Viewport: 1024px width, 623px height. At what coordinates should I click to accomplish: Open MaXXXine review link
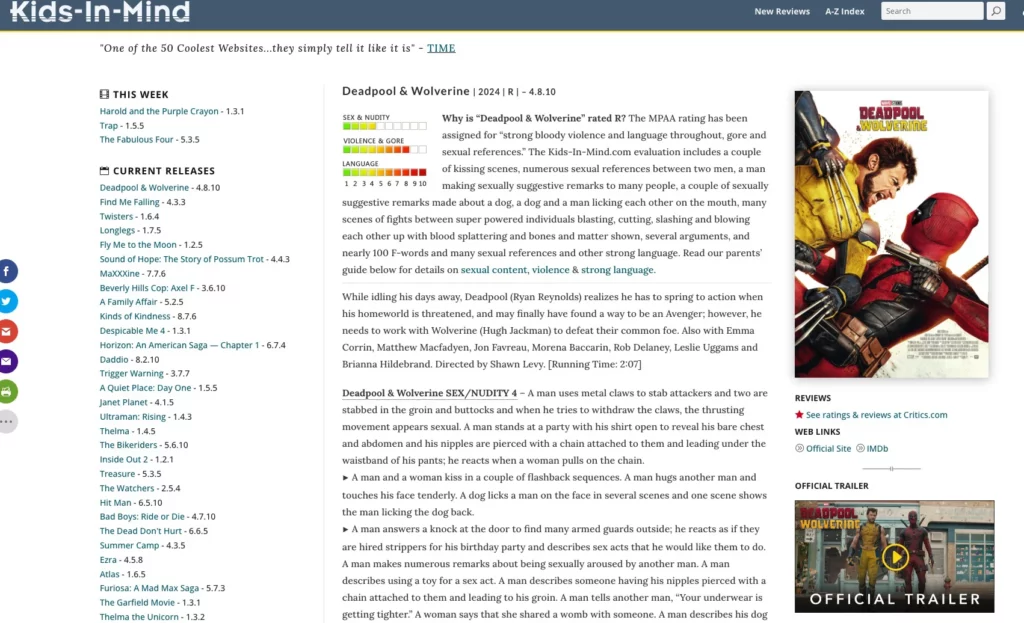(x=120, y=274)
